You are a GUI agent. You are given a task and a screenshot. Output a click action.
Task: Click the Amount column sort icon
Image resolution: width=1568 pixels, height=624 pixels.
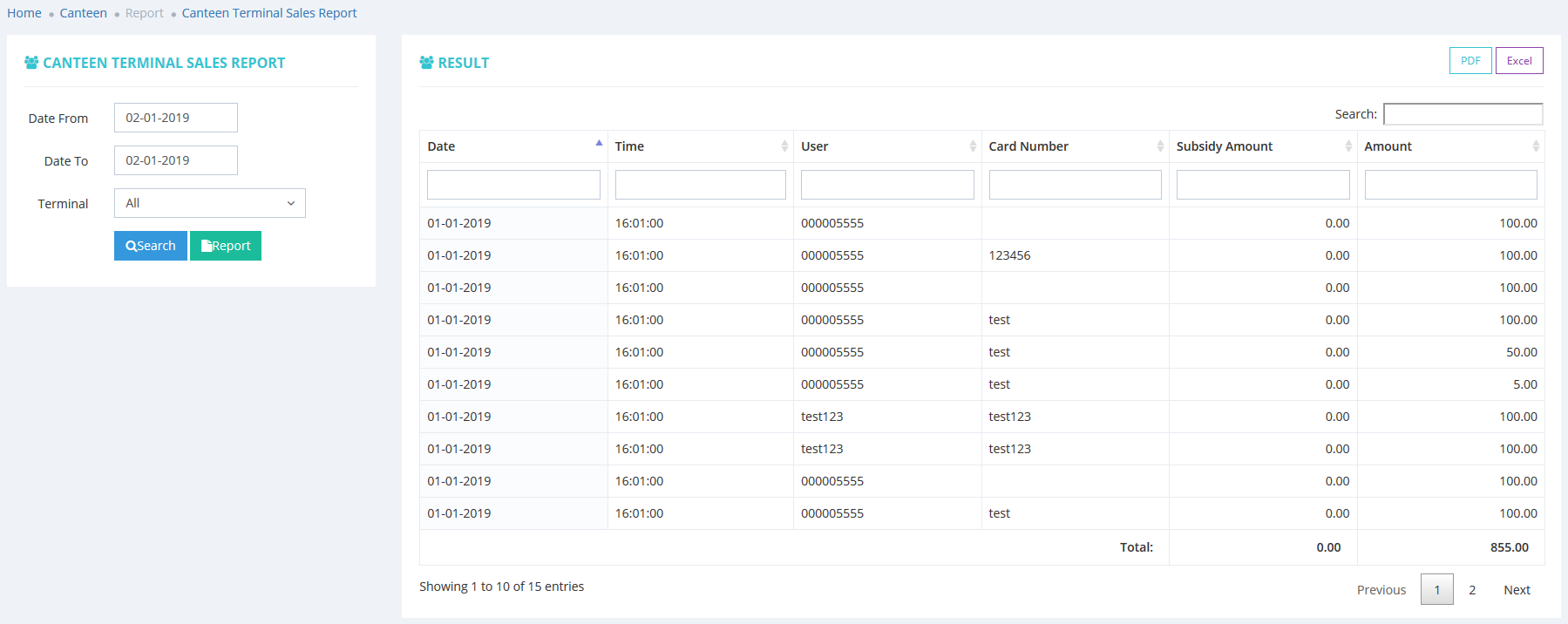[1536, 146]
